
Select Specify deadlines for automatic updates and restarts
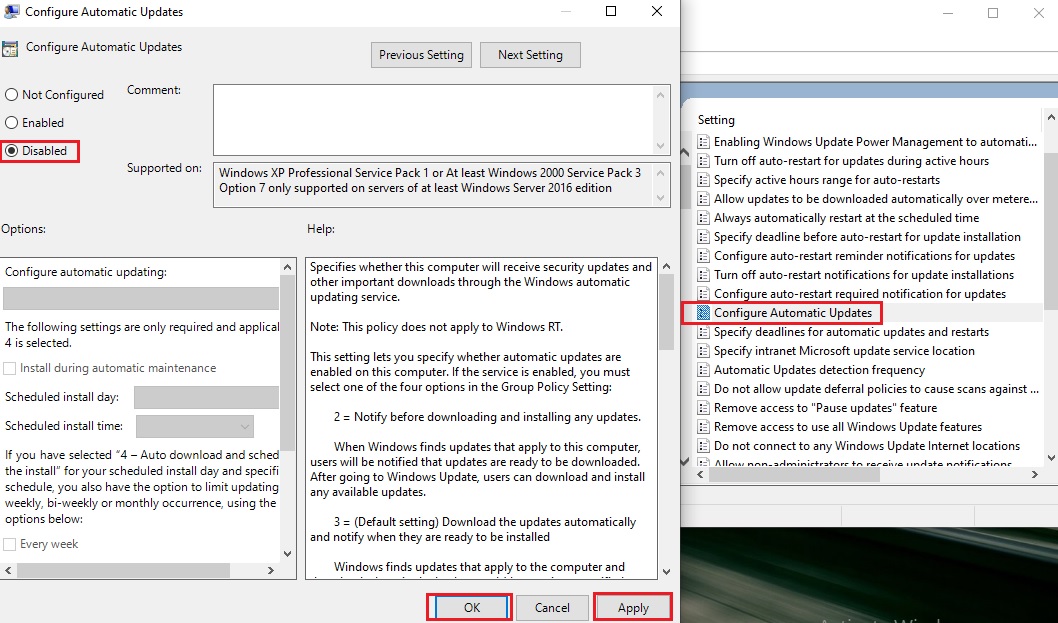(851, 332)
